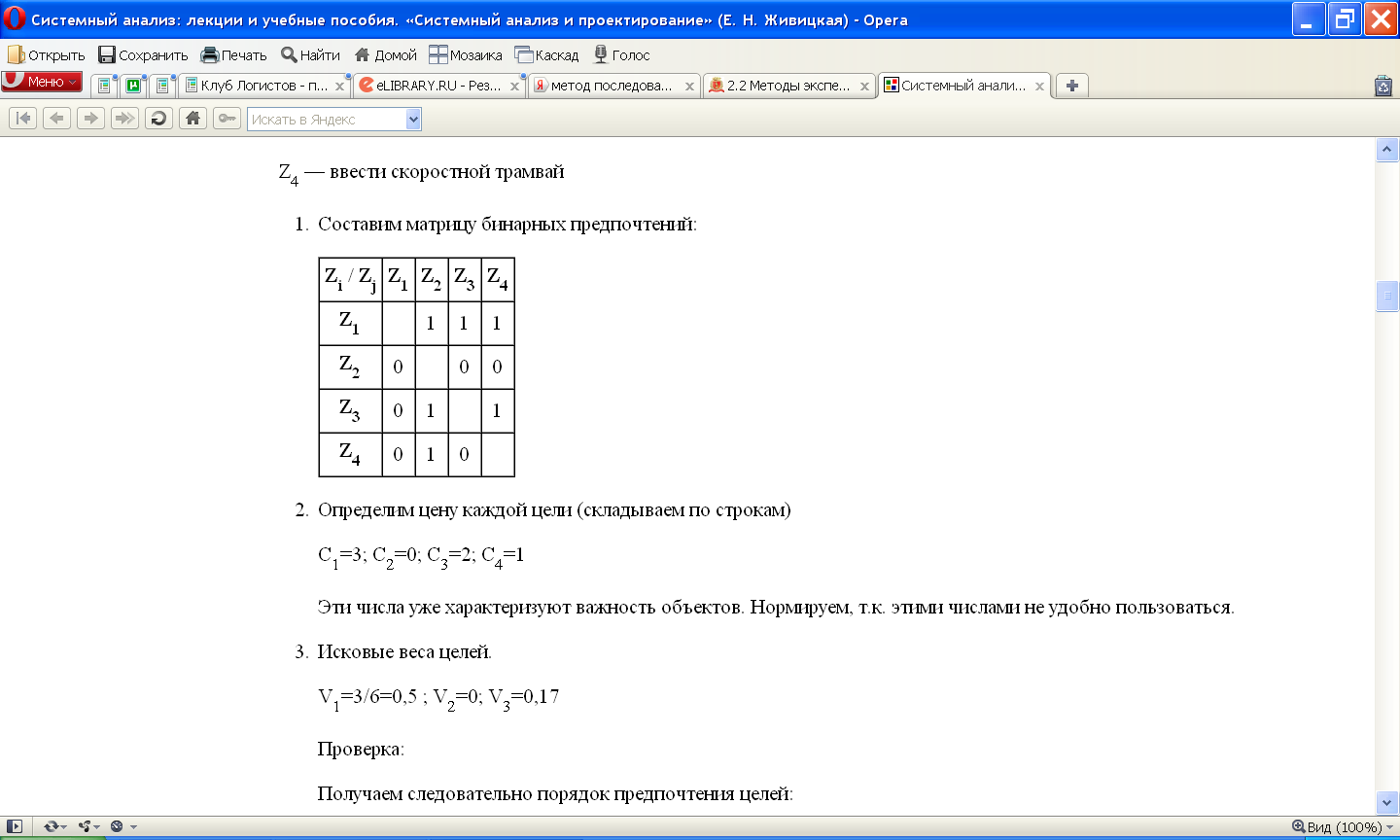Close the метод последова... tab
This screenshot has width=1400, height=840.
[x=689, y=87]
